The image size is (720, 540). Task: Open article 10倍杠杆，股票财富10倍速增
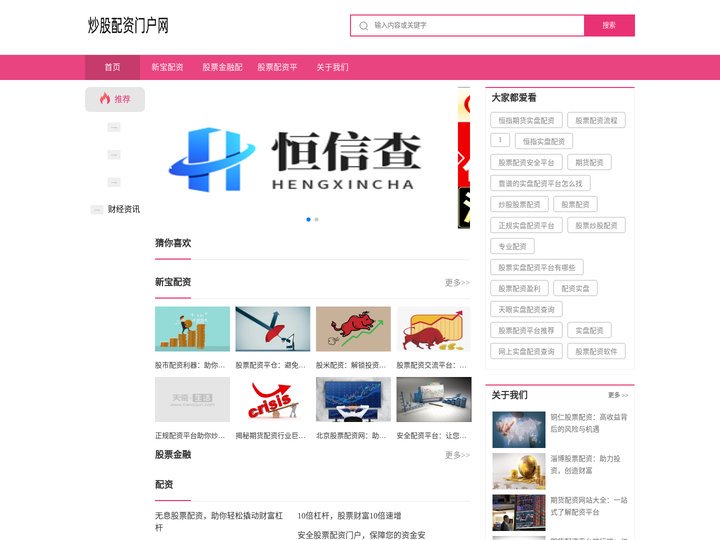tap(349, 516)
